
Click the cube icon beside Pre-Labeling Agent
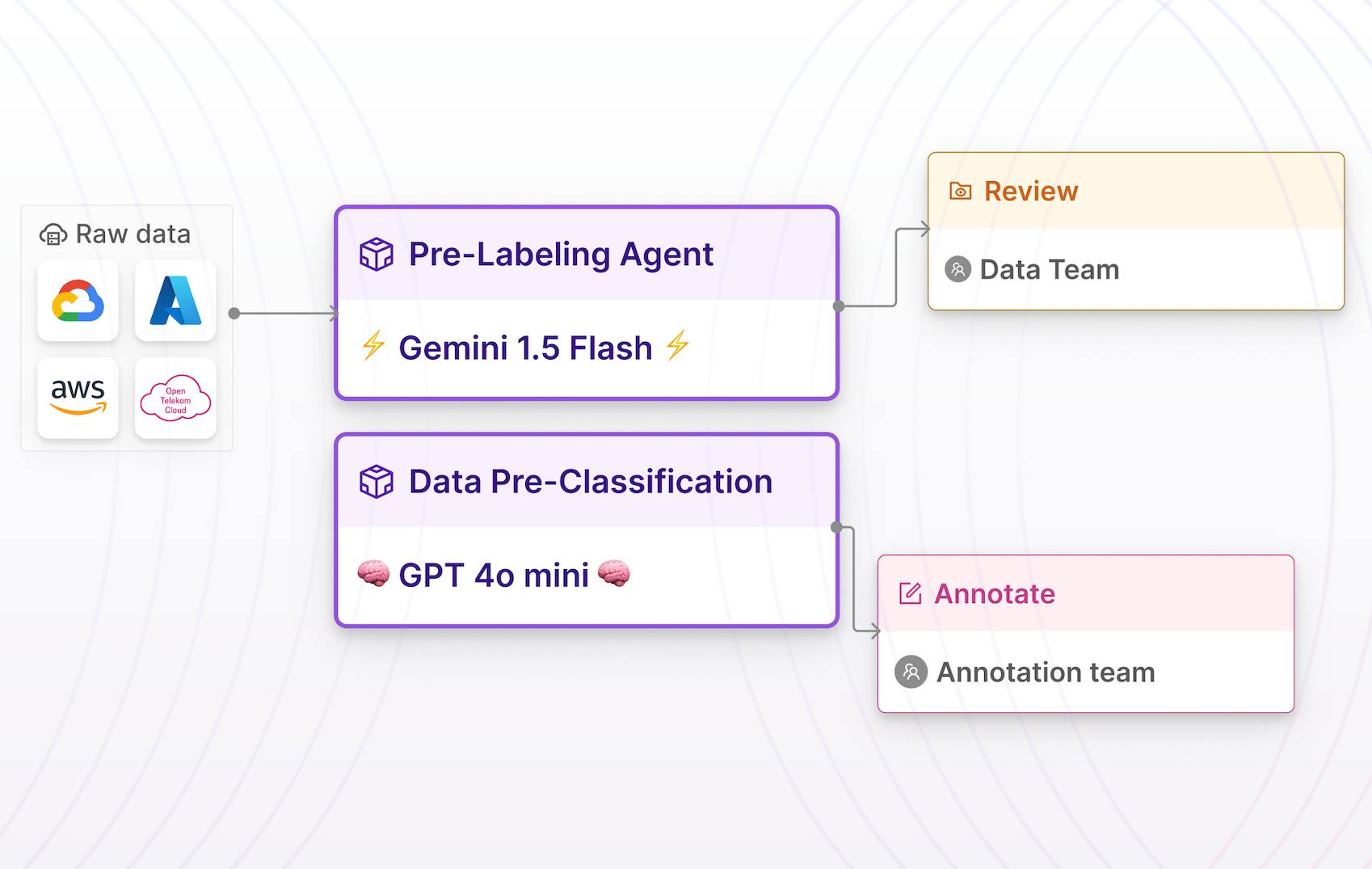point(377,254)
